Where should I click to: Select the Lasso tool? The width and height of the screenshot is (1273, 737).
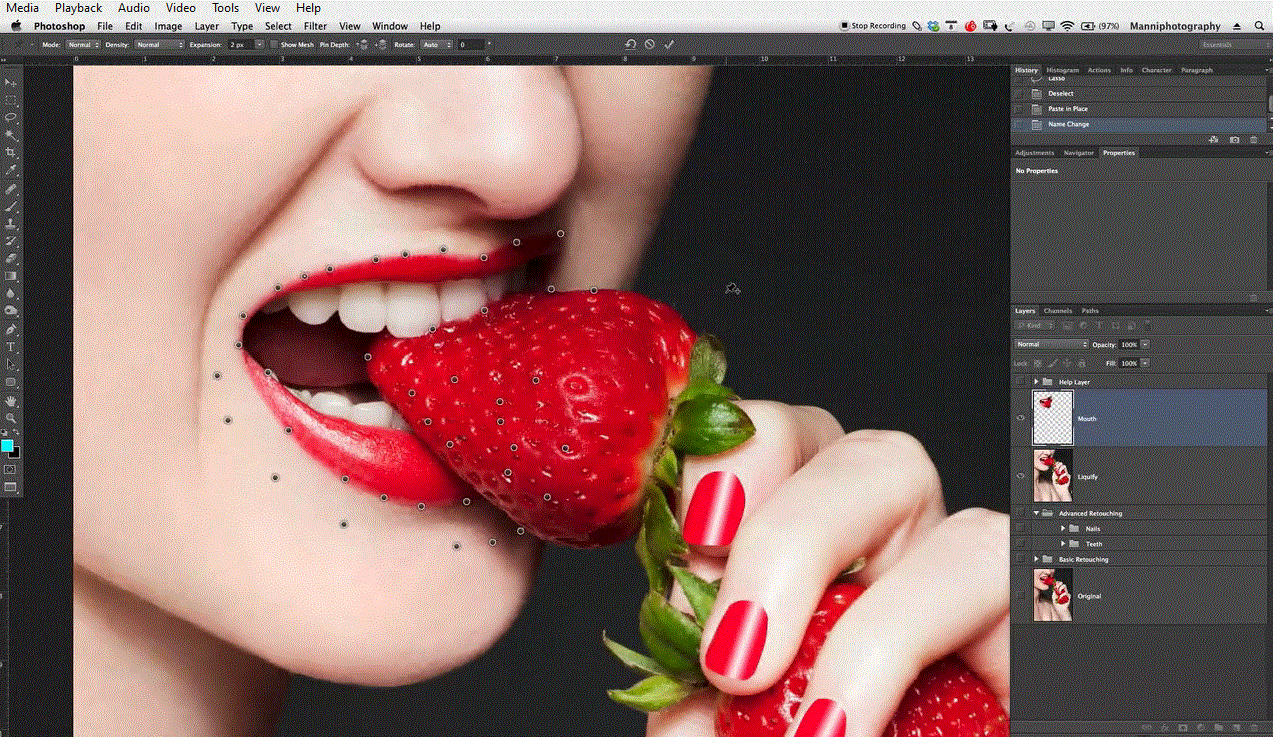point(11,117)
